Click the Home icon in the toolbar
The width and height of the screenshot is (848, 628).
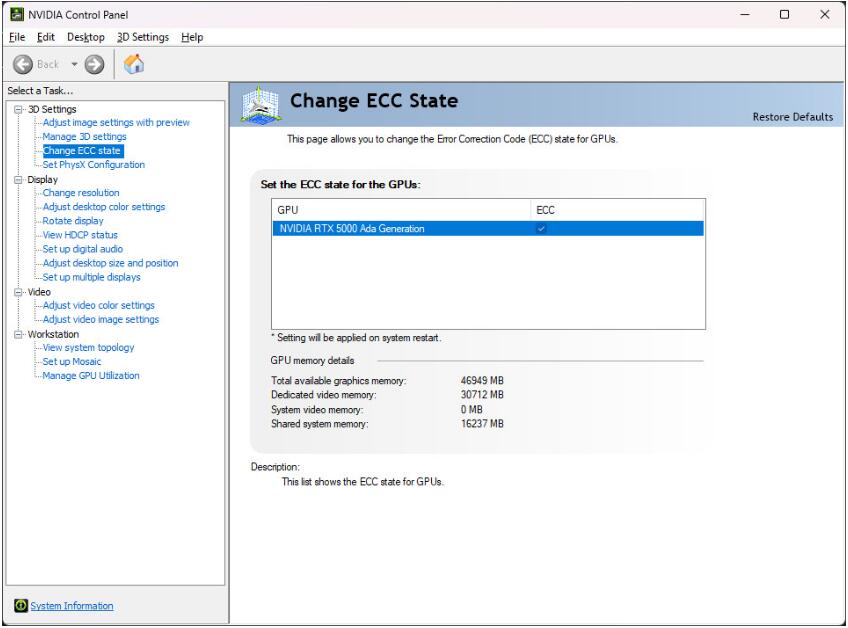tap(135, 63)
